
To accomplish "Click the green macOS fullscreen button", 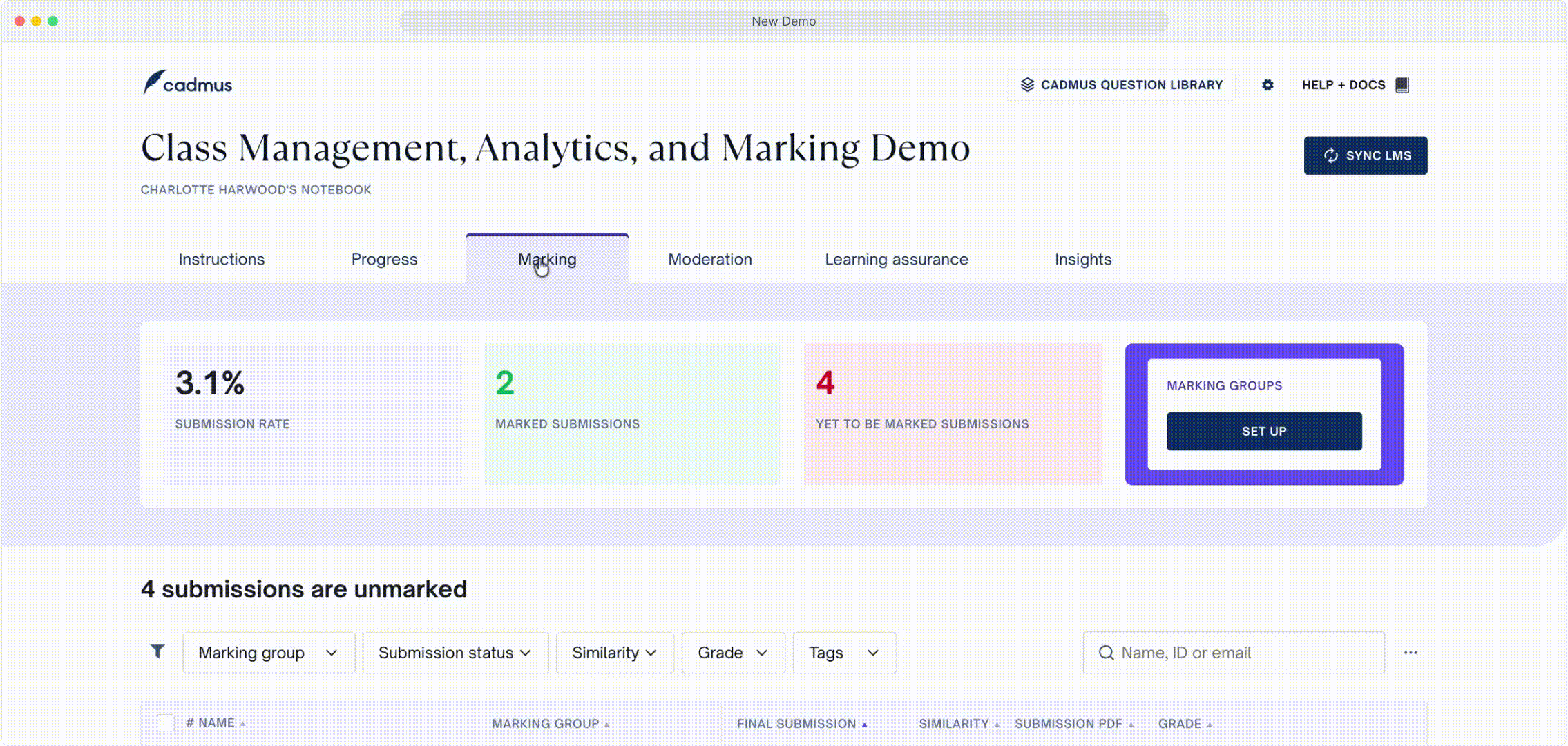I will (x=53, y=21).
